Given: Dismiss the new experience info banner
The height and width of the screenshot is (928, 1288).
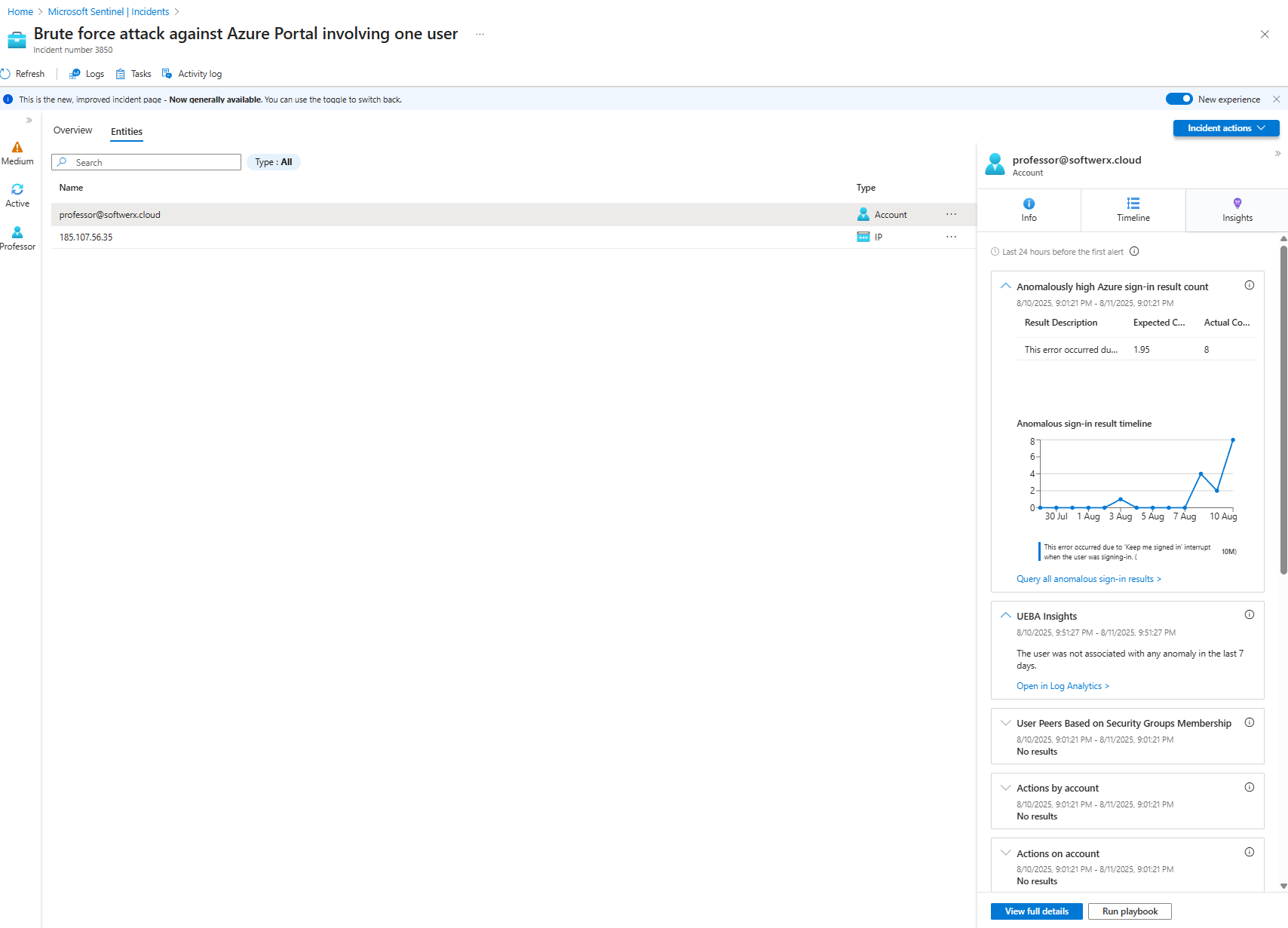Looking at the screenshot, I should [x=1276, y=100].
